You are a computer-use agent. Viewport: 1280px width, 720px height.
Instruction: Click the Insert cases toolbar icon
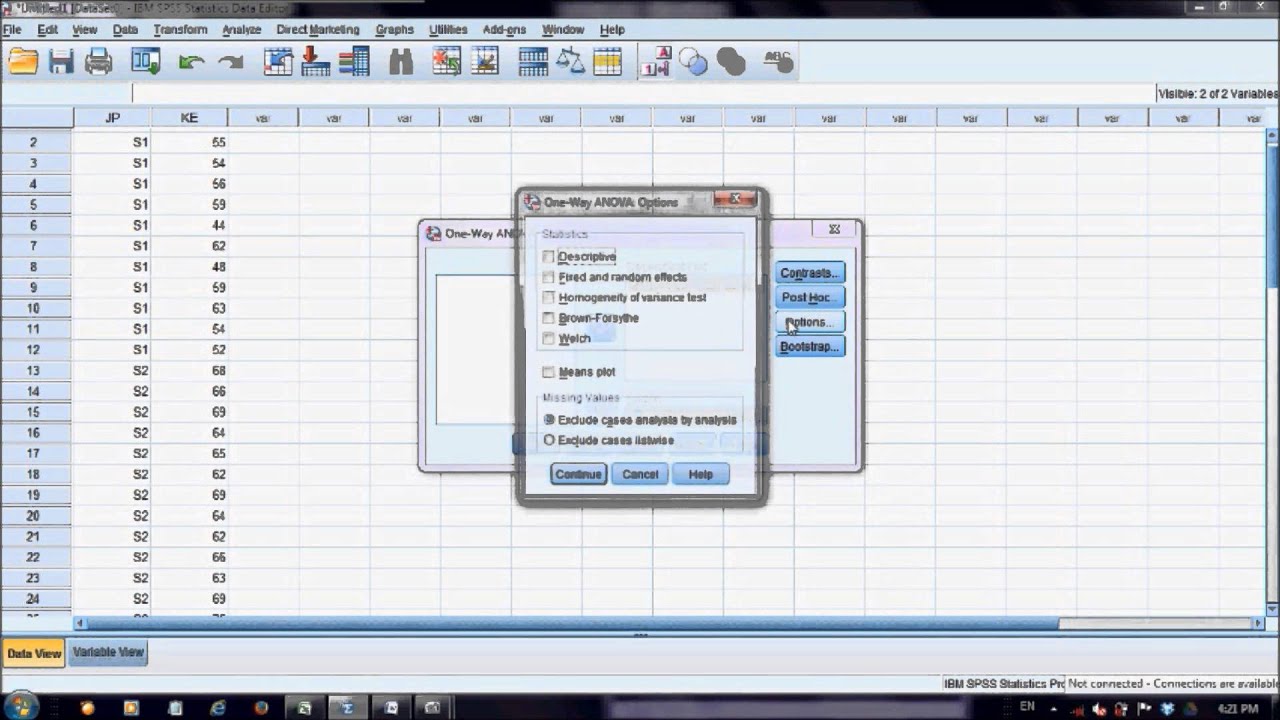coord(447,62)
